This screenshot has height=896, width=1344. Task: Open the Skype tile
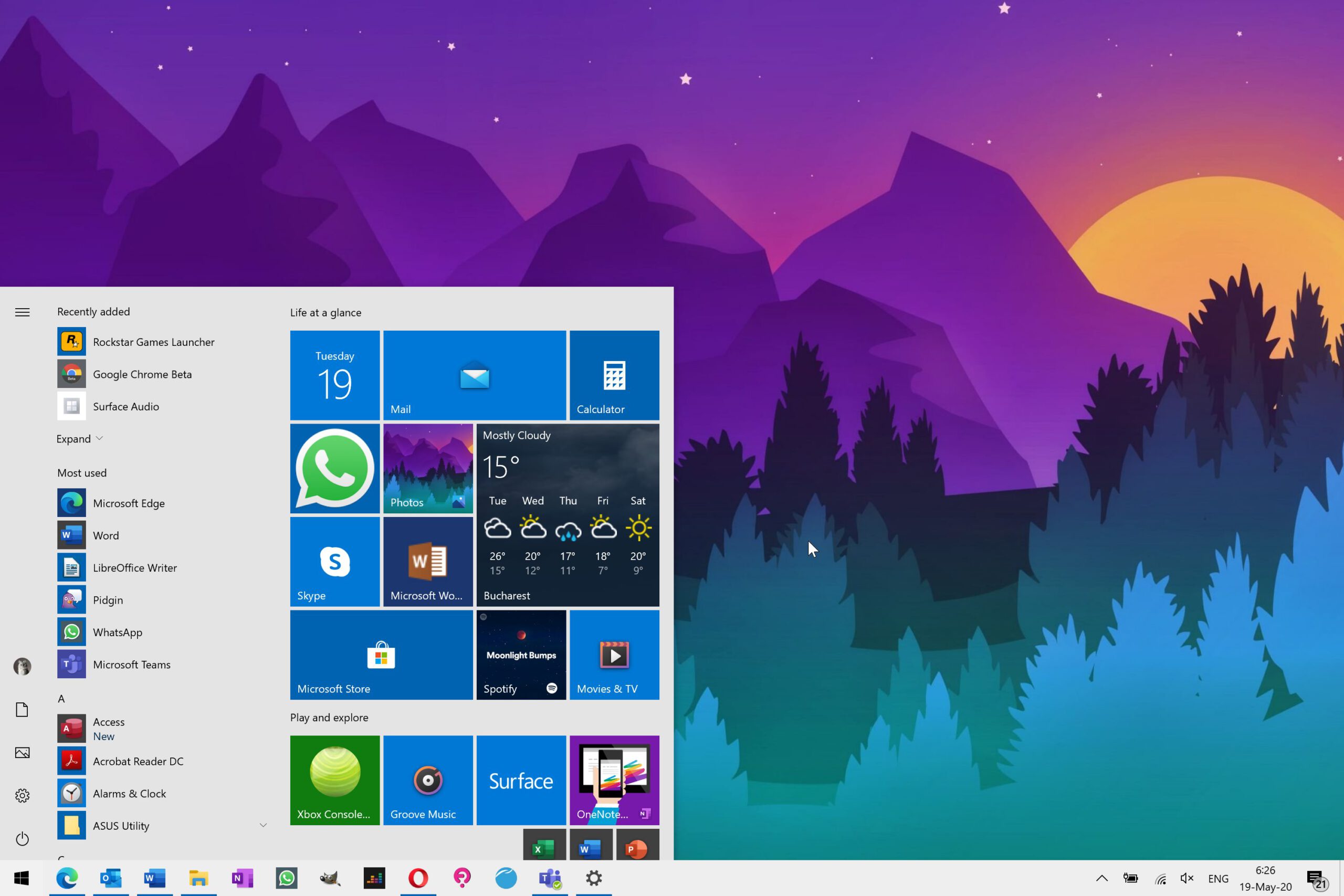click(335, 562)
